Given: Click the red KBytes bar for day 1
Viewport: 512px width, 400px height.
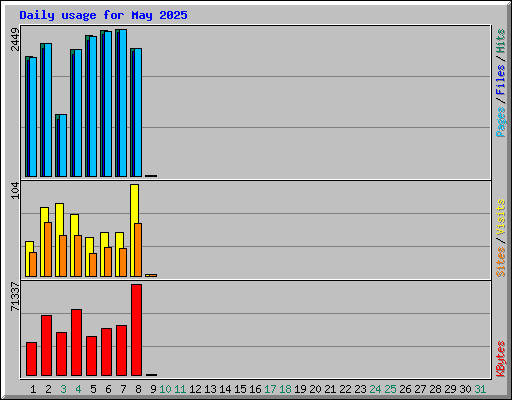Looking at the screenshot, I should click(31, 359).
